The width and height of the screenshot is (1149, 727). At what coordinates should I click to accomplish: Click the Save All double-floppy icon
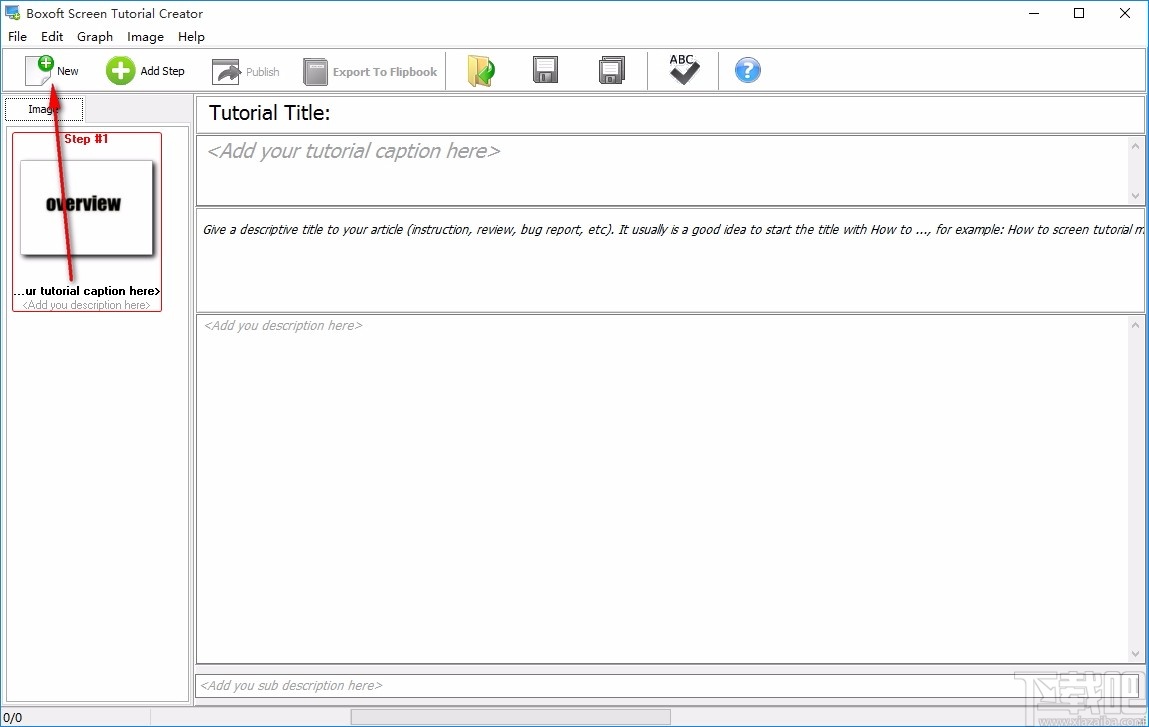pos(611,70)
